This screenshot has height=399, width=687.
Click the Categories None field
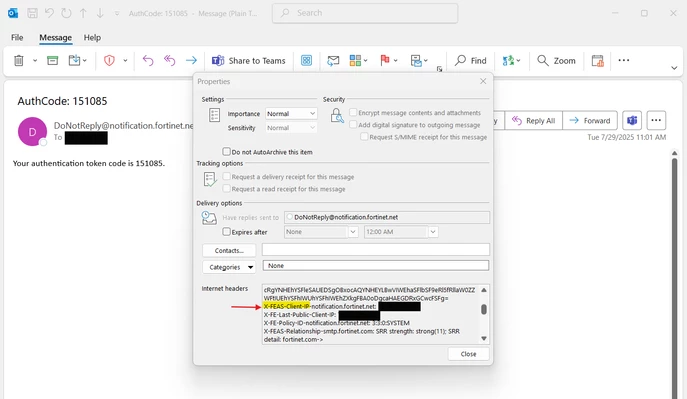[375, 266]
